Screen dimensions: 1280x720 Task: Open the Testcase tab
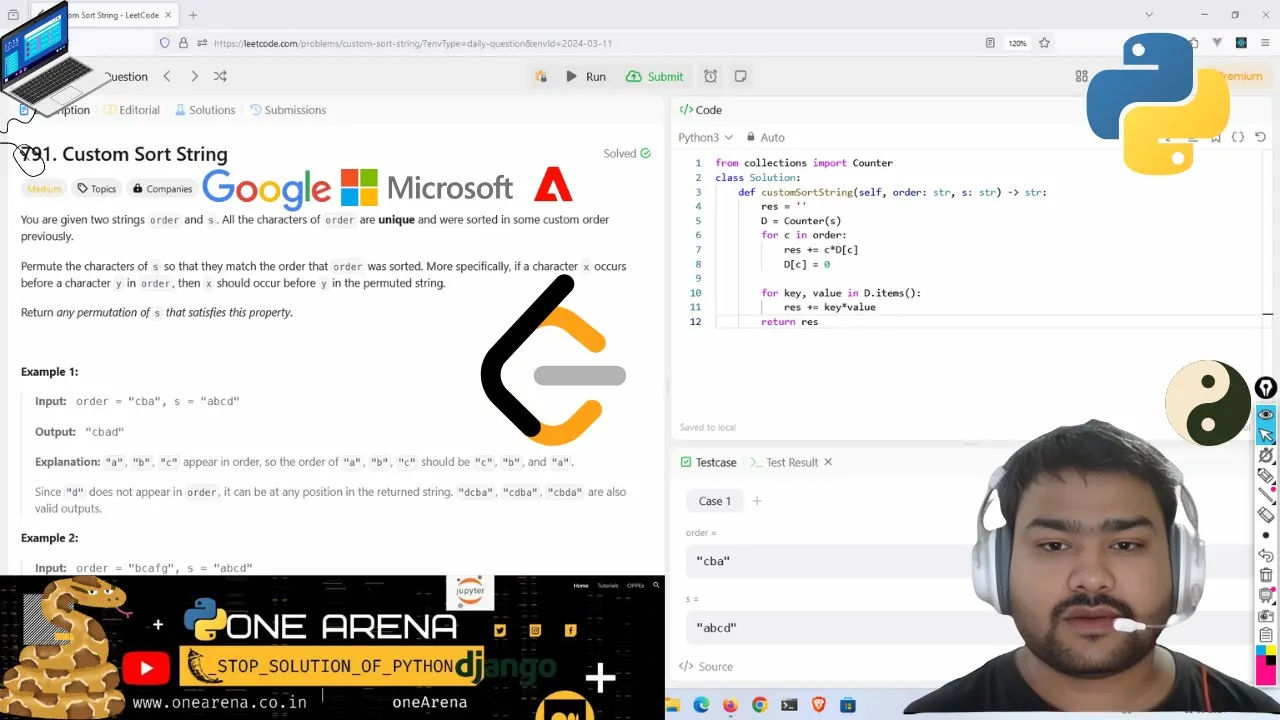click(708, 462)
